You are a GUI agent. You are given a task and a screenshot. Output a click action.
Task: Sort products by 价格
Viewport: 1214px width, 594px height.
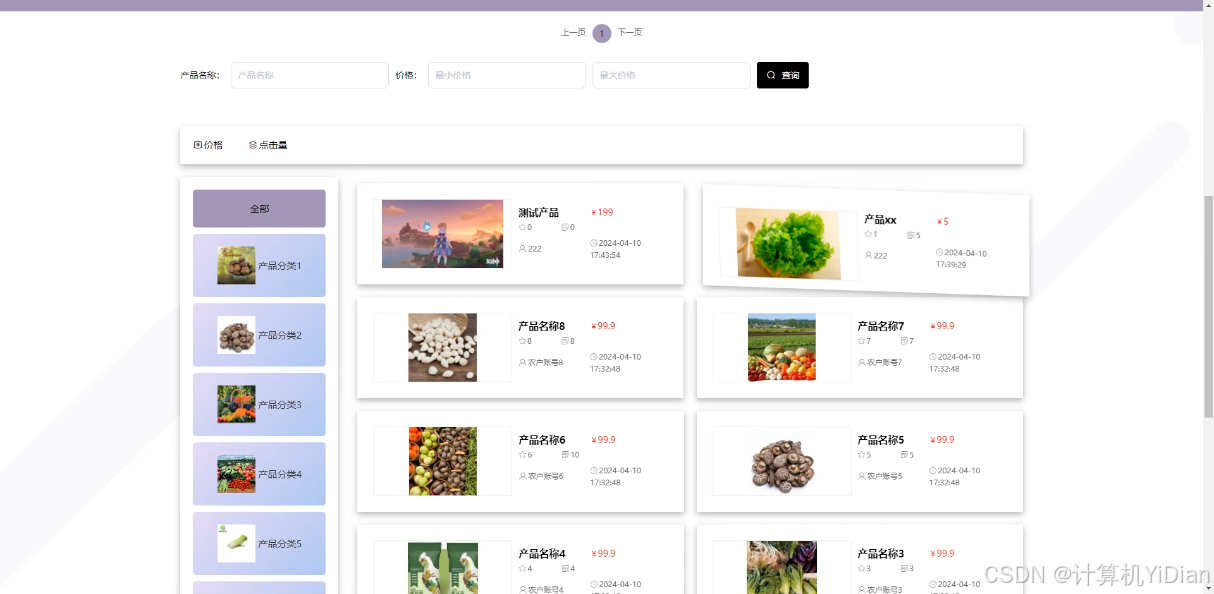pyautogui.click(x=208, y=145)
